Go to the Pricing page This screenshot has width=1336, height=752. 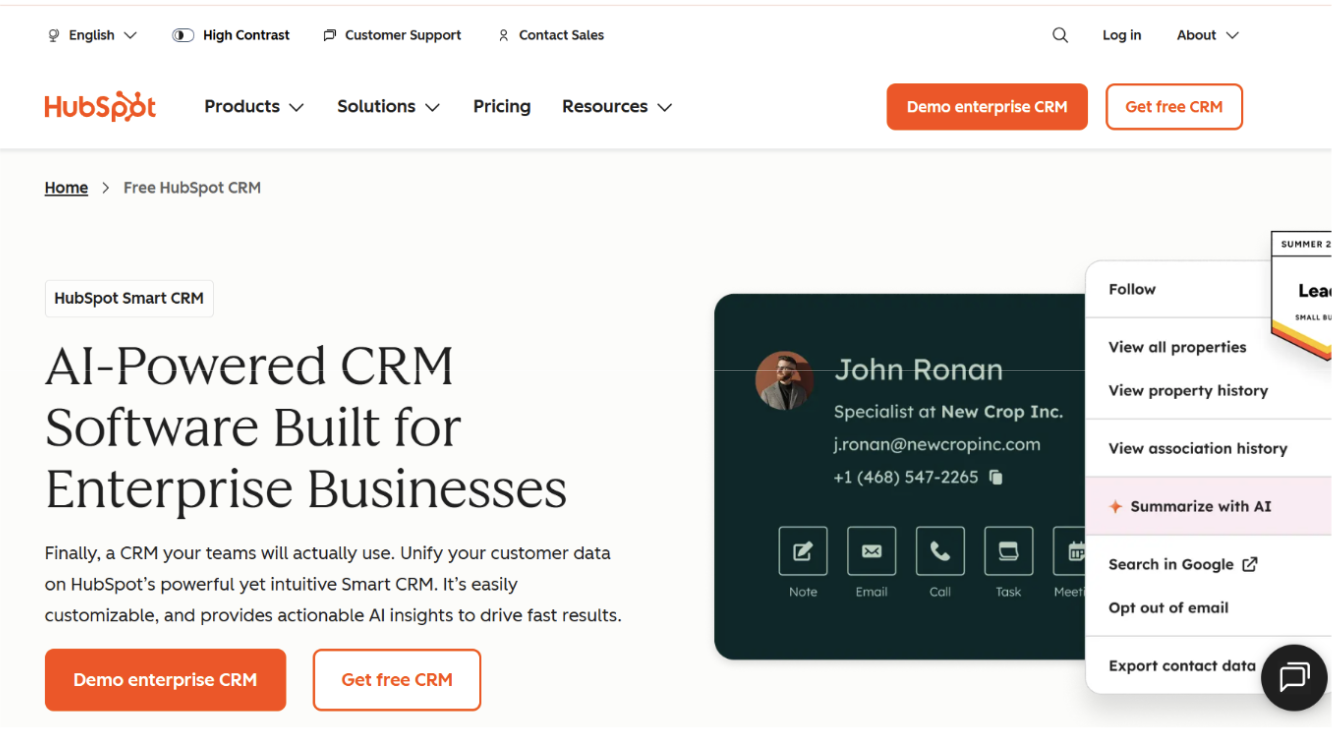click(x=502, y=107)
